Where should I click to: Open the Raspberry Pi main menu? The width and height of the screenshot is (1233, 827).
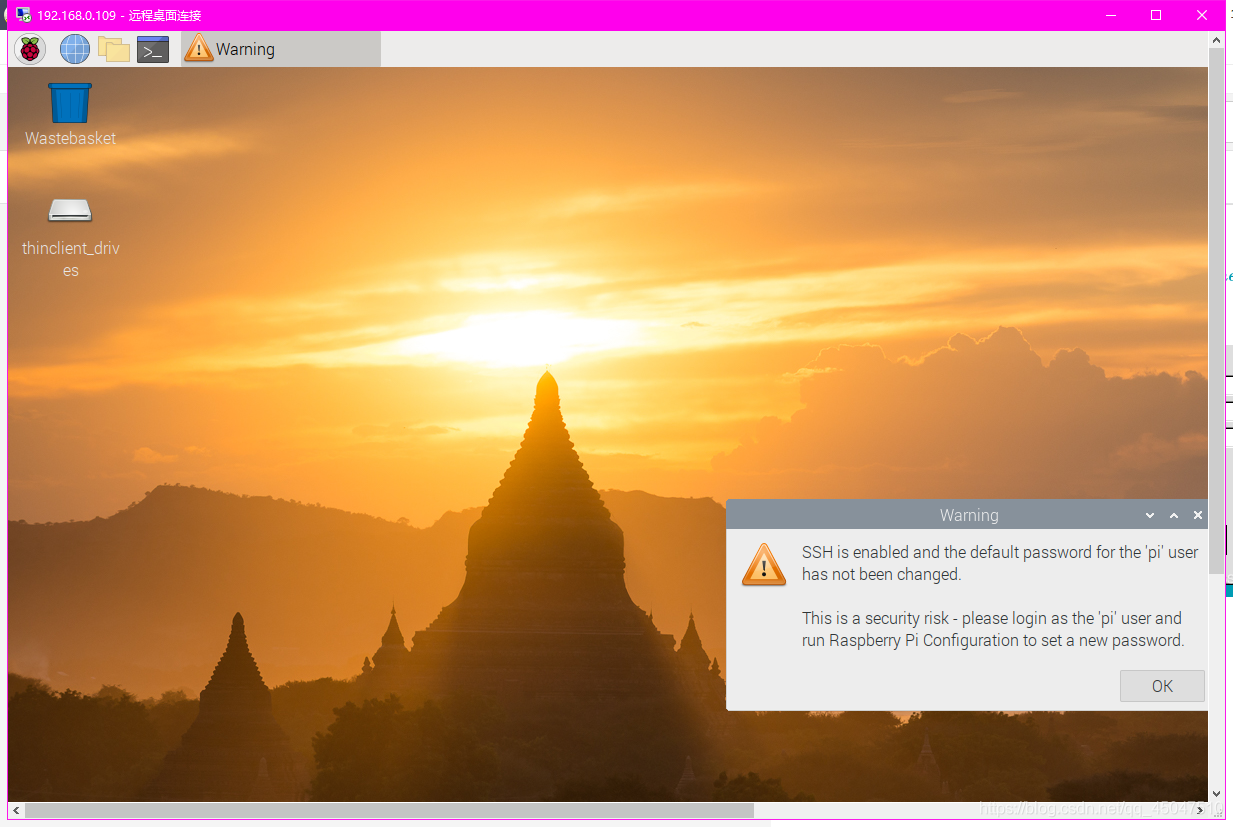tap(30, 49)
